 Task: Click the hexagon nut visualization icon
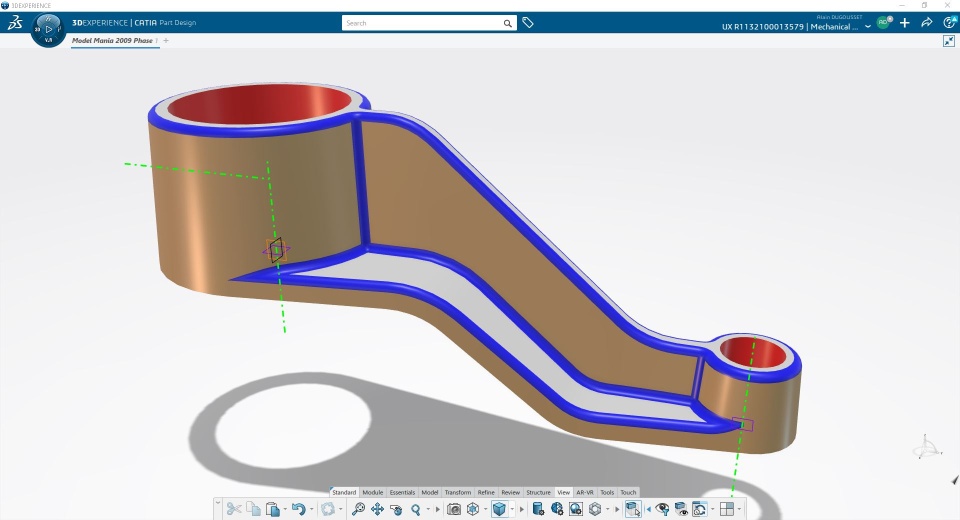pos(595,509)
